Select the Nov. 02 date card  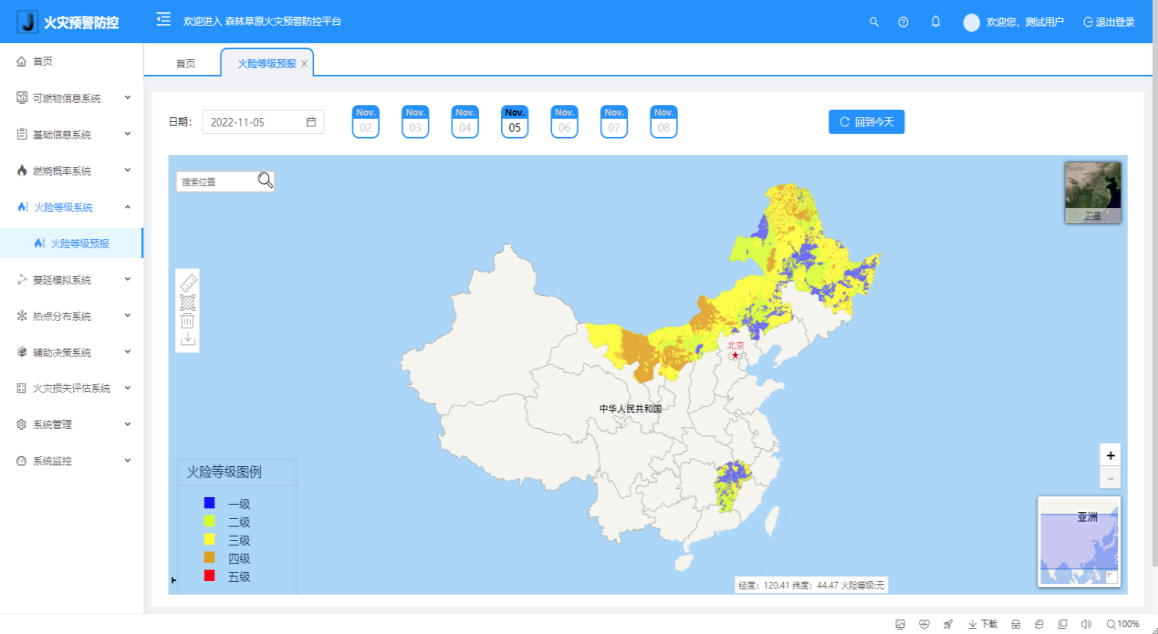coord(366,122)
